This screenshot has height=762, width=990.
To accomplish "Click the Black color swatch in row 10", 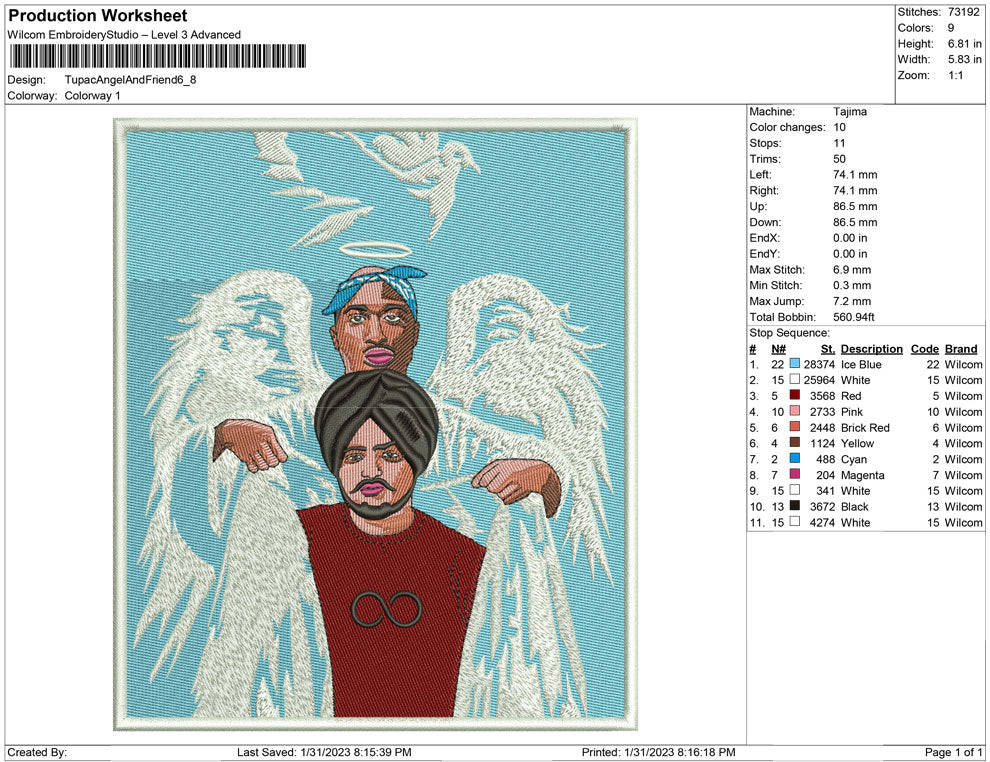I will 794,506.
